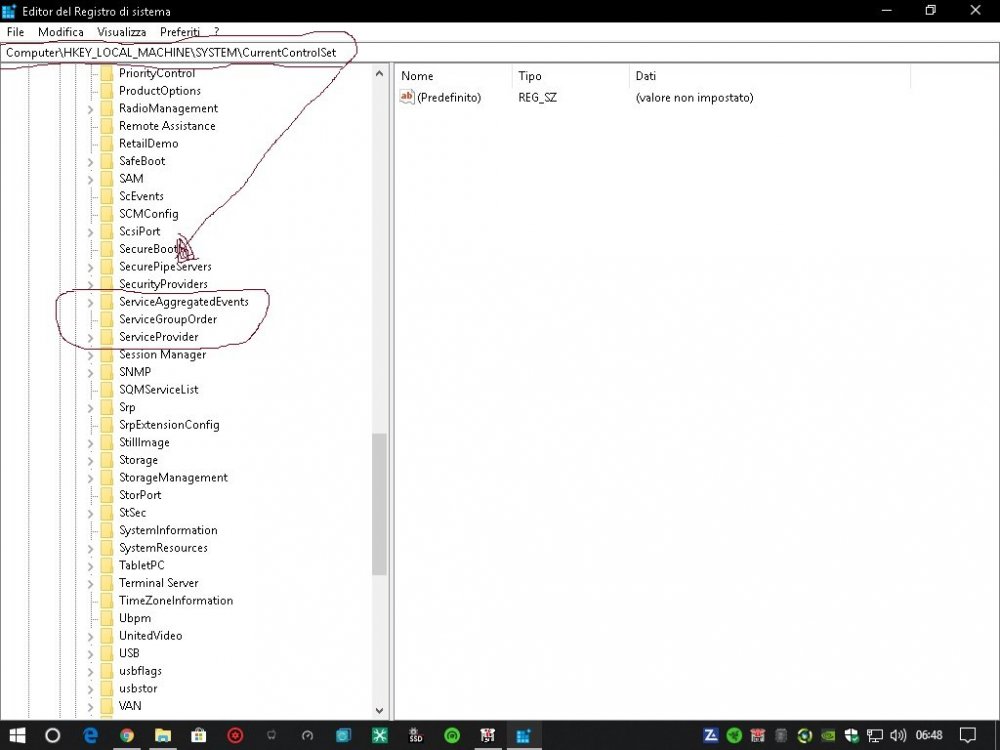Click the ProductOptions folder icon
The image size is (1000, 750).
point(107,91)
